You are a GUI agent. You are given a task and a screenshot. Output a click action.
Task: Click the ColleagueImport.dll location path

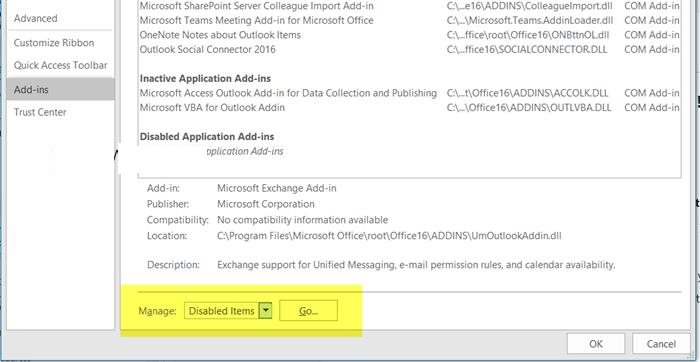[529, 6]
